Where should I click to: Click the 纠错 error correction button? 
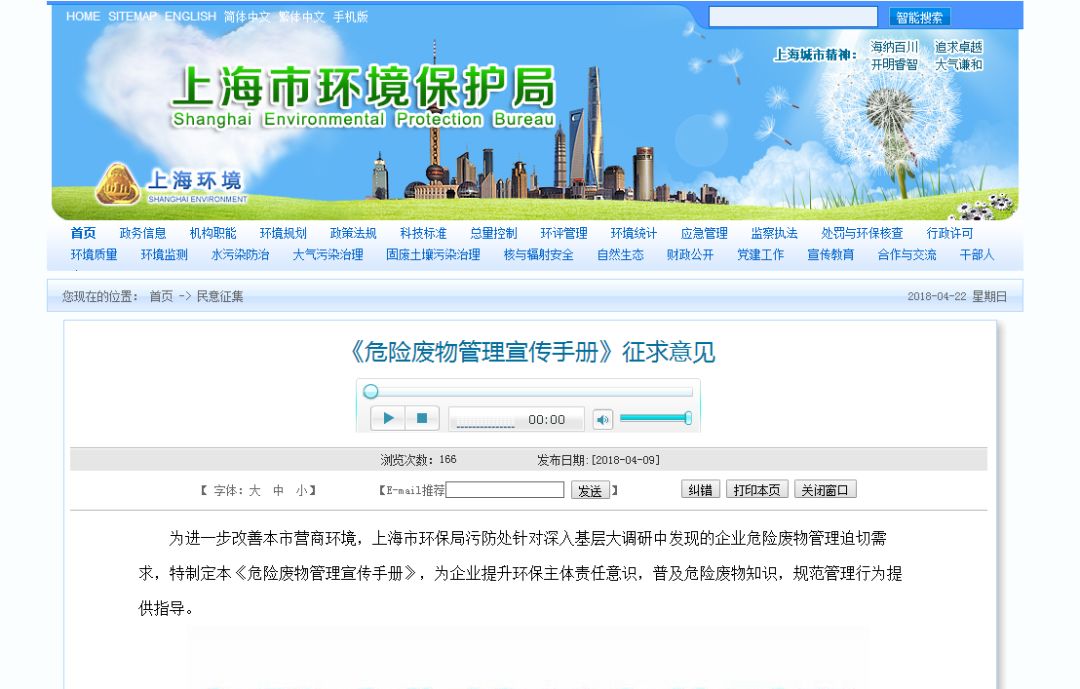[x=700, y=490]
